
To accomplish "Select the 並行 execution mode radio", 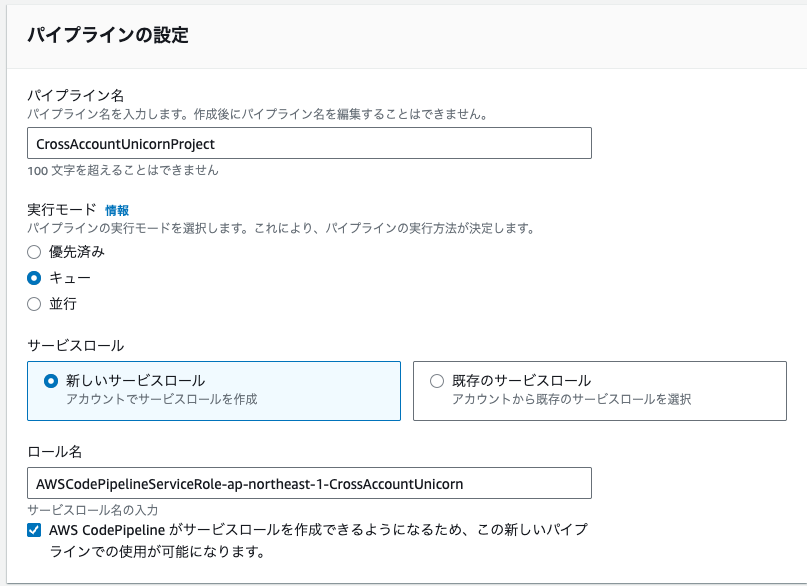I will [34, 304].
